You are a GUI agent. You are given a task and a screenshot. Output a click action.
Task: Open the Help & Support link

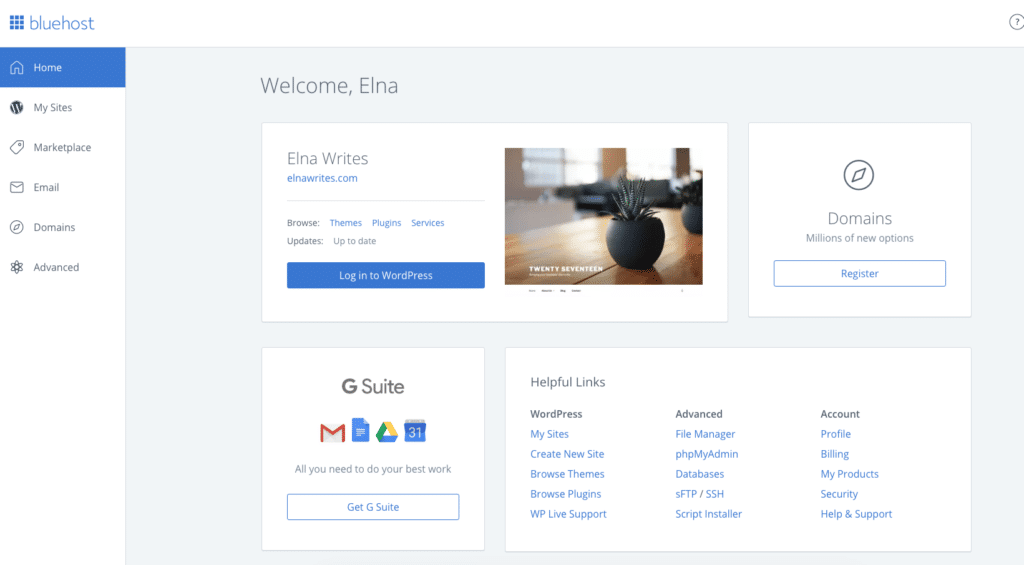tap(856, 514)
